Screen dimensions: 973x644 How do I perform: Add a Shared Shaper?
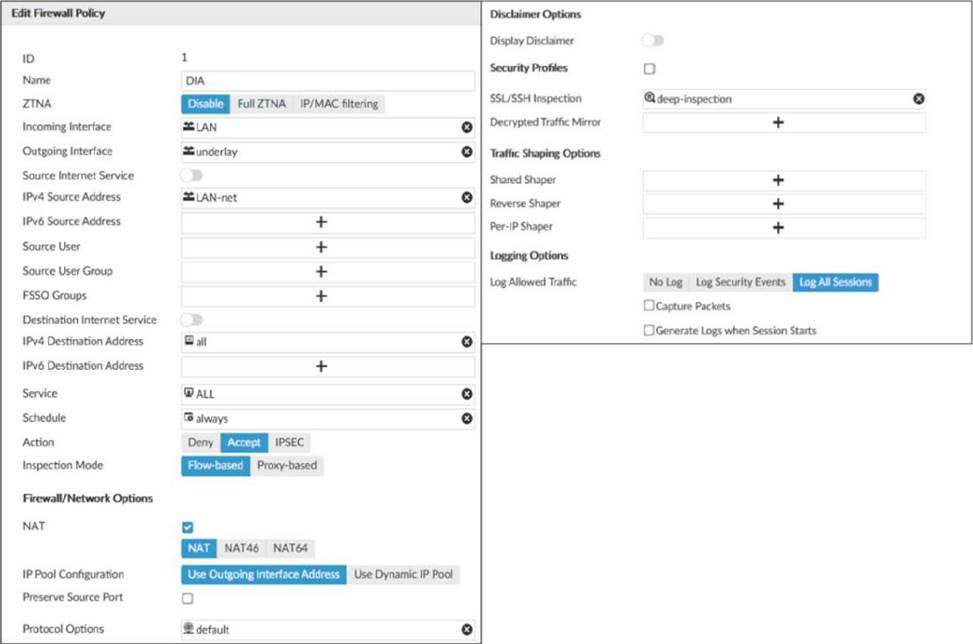[777, 181]
